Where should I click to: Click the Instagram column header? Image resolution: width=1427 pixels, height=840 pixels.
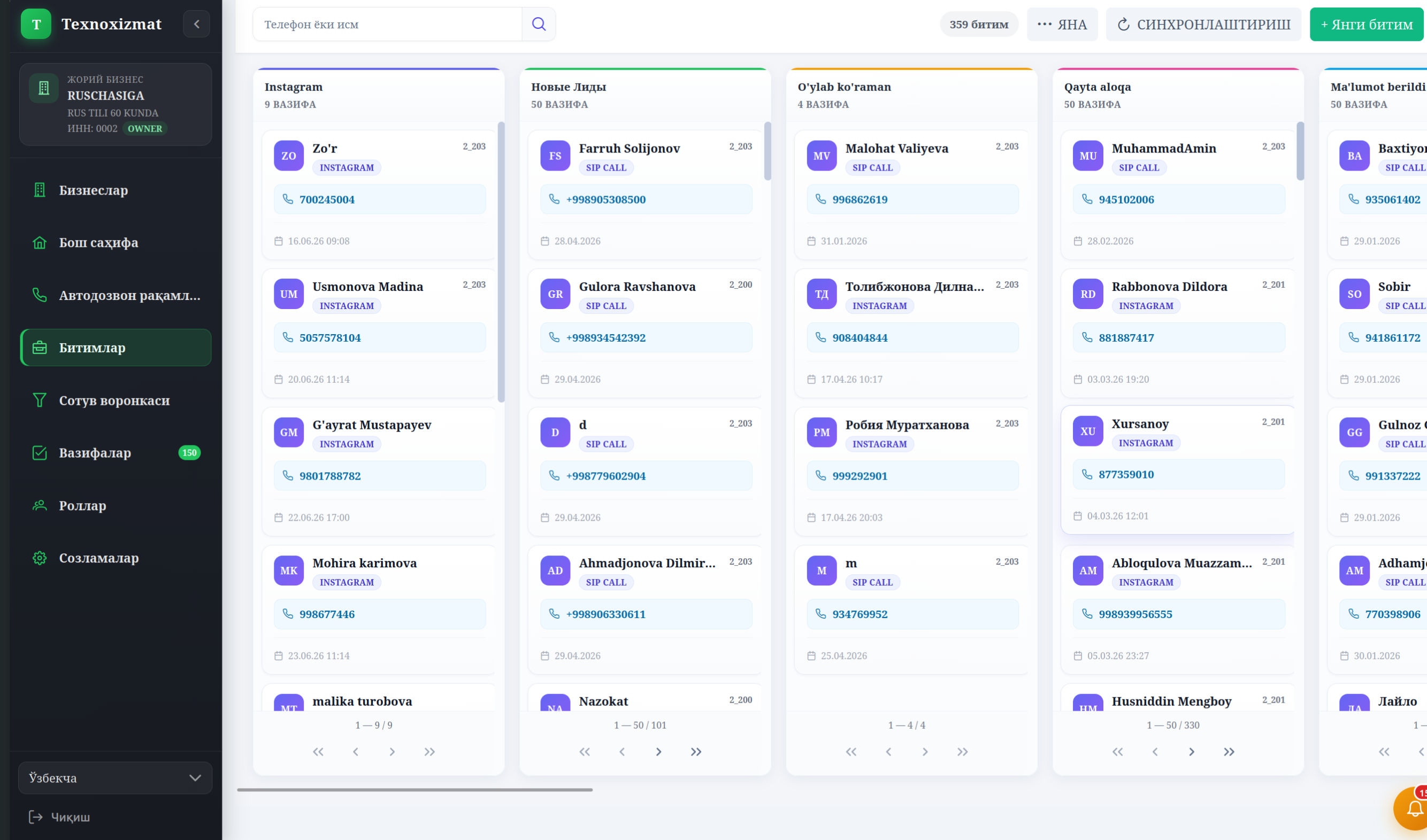[x=379, y=95]
